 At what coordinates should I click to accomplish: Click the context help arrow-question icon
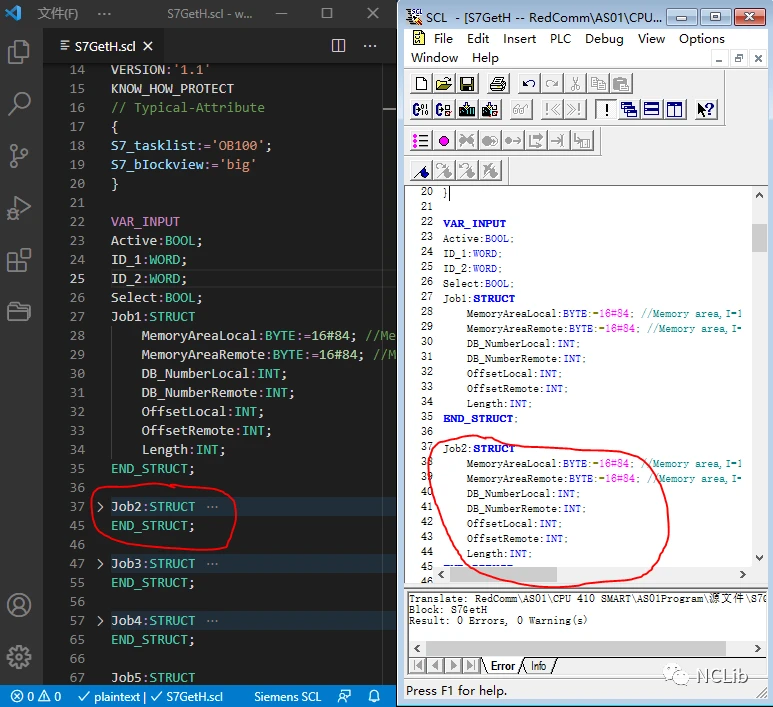[x=706, y=110]
